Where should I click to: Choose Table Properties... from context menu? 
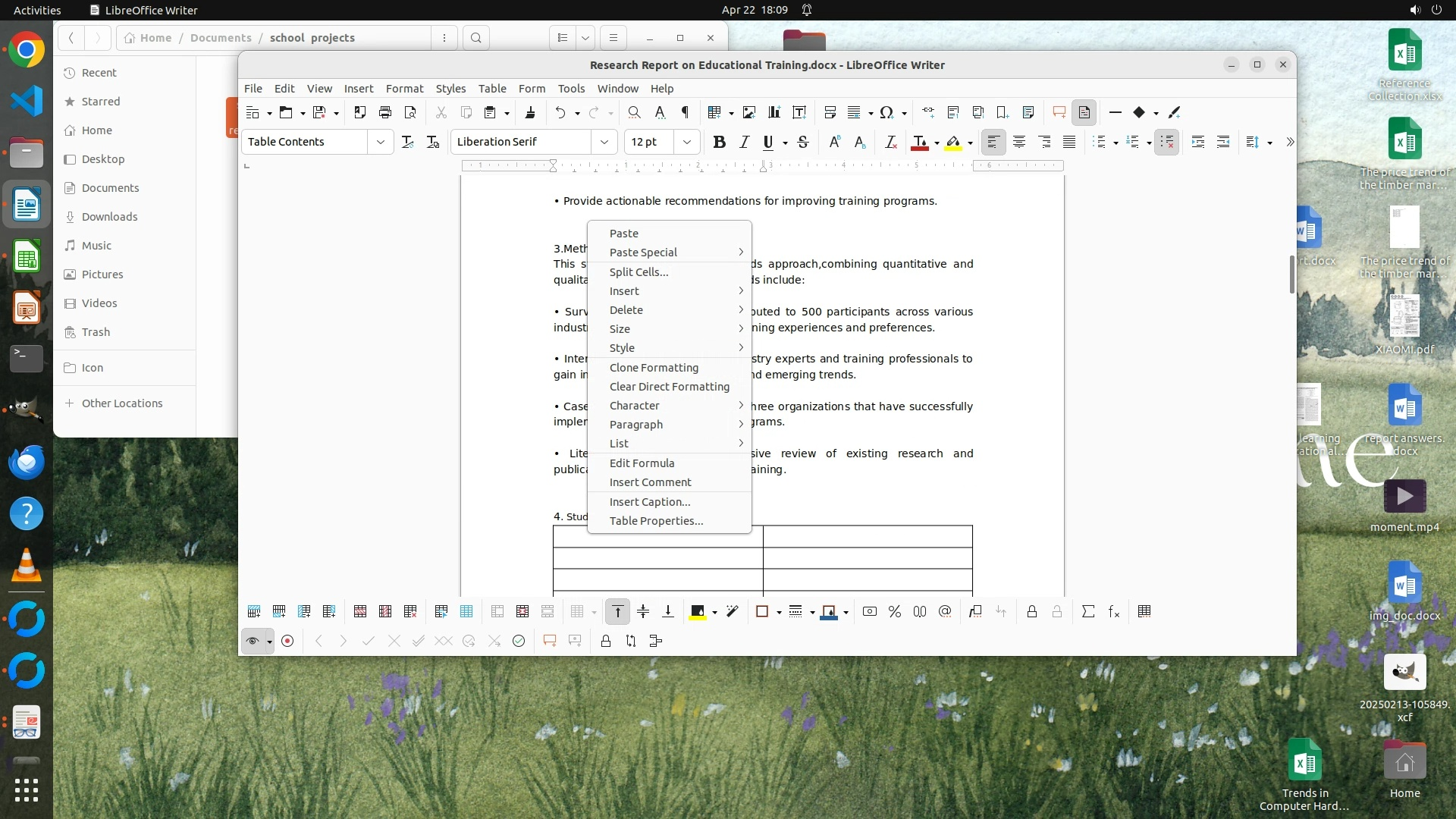(x=656, y=521)
